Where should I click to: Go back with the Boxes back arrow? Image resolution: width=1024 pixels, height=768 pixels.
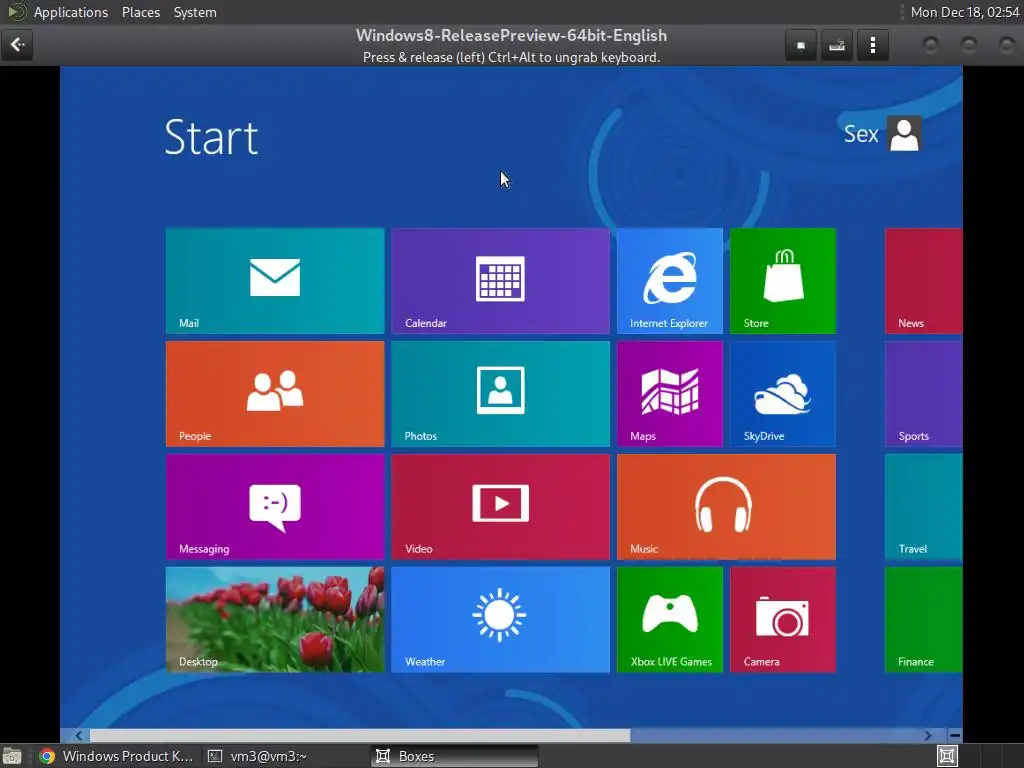(x=17, y=45)
